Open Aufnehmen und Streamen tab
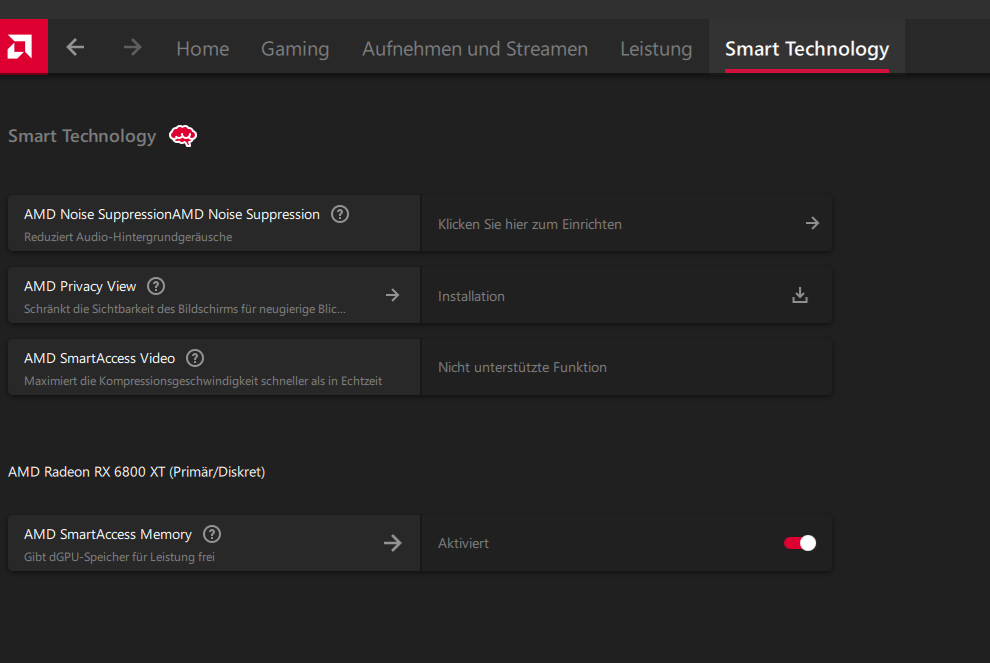Viewport: 990px width, 663px height. click(475, 49)
